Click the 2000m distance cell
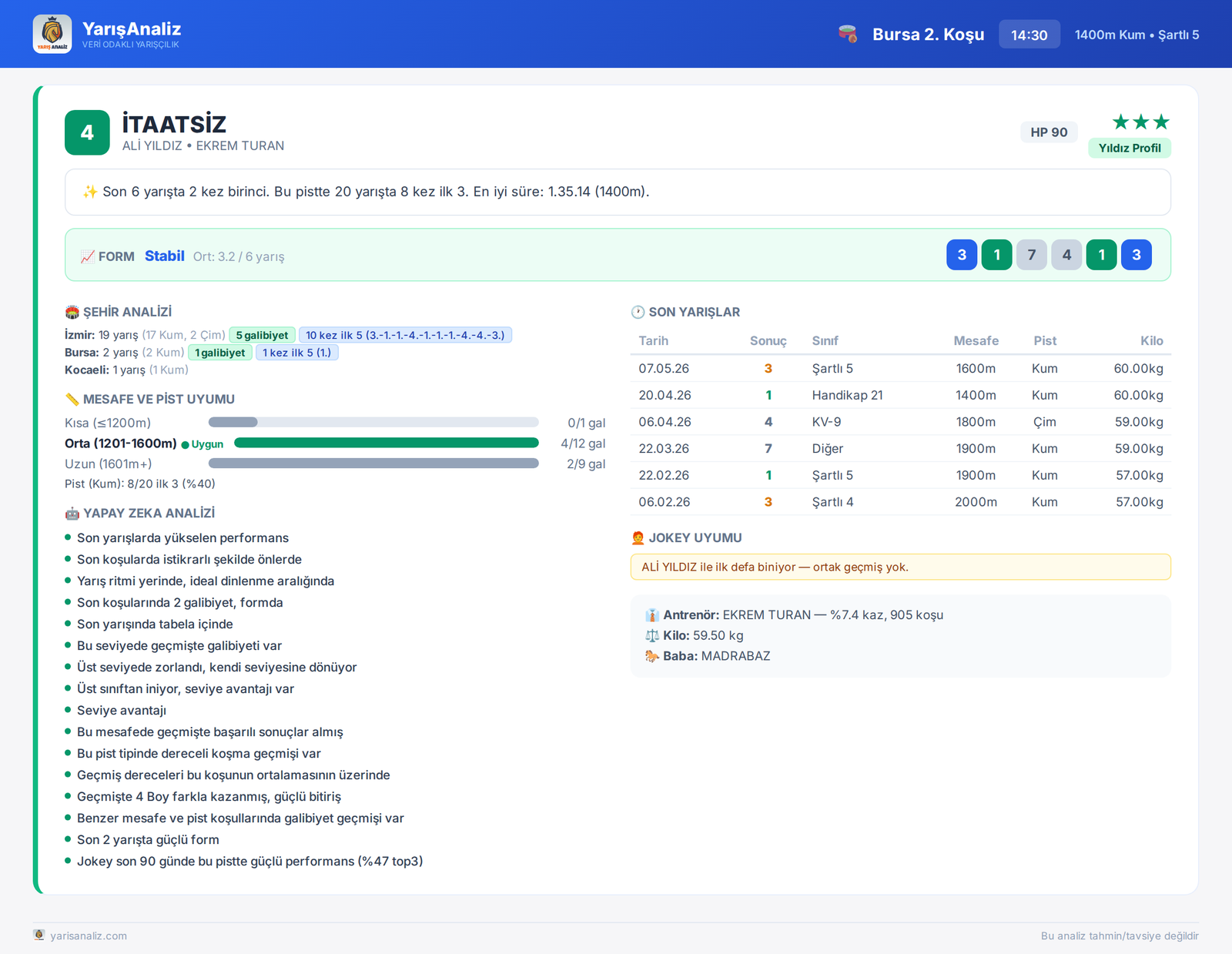 976,502
